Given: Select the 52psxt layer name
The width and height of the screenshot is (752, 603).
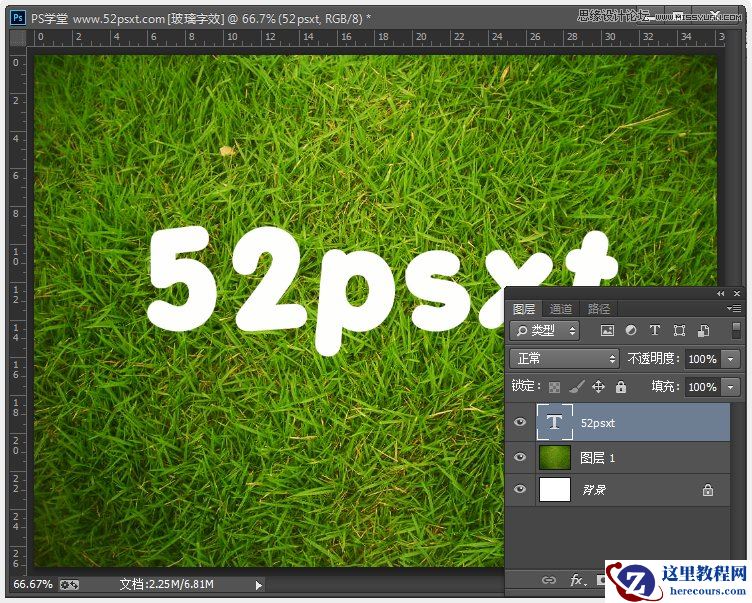Looking at the screenshot, I should 598,423.
